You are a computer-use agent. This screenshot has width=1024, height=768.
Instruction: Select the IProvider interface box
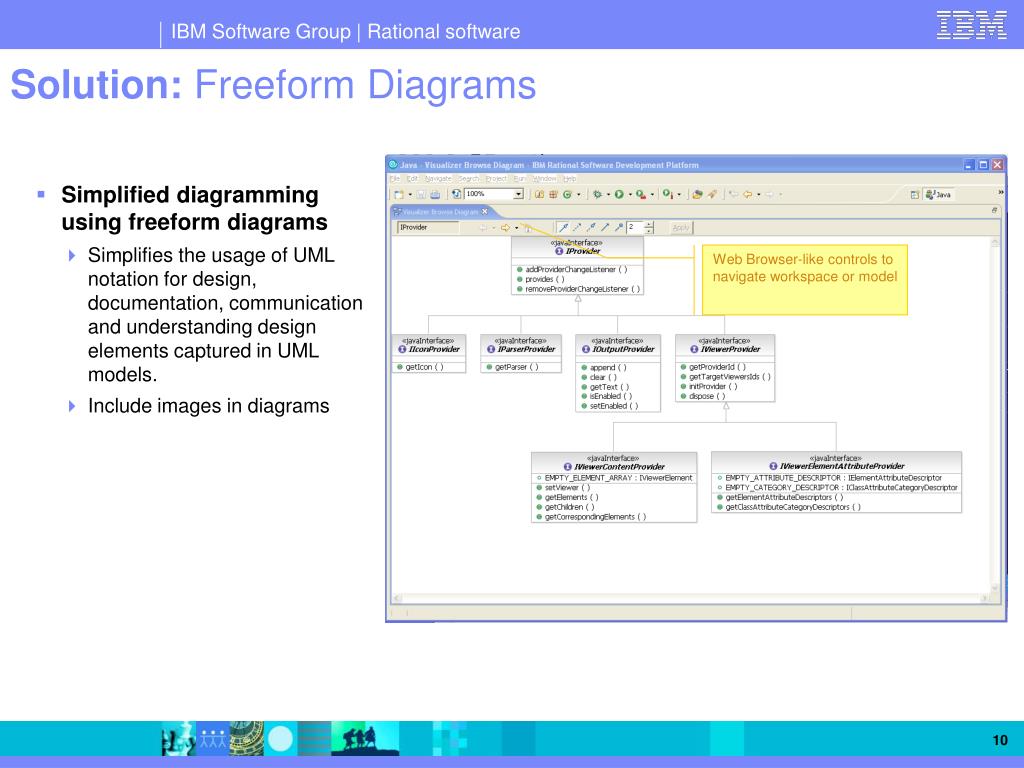(577, 265)
